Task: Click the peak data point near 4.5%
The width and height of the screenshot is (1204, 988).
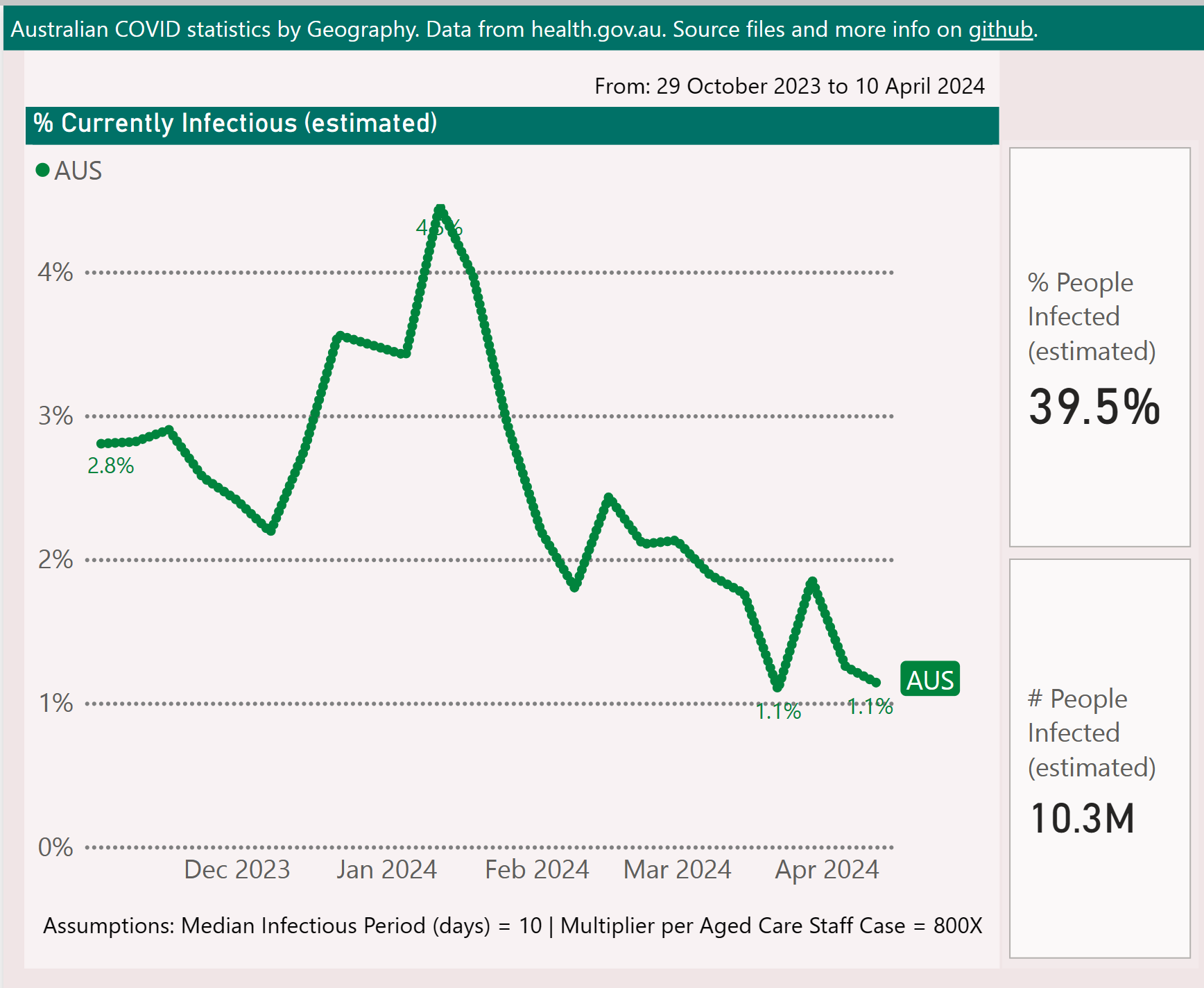Action: pos(440,208)
